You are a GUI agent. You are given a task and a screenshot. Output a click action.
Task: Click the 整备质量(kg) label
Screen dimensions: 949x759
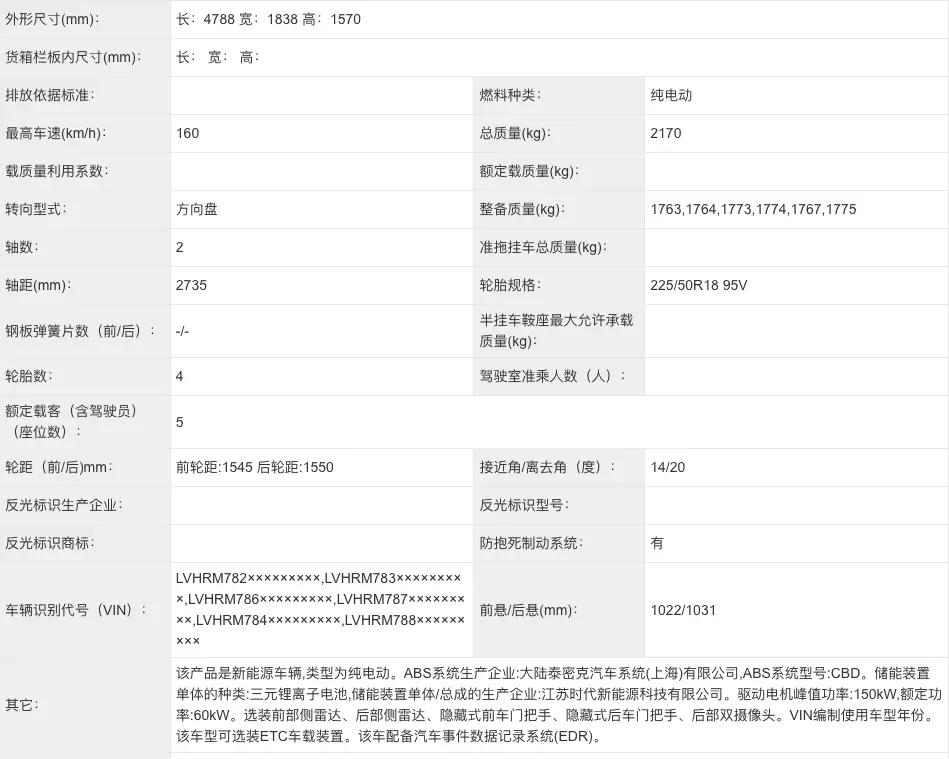pos(522,209)
